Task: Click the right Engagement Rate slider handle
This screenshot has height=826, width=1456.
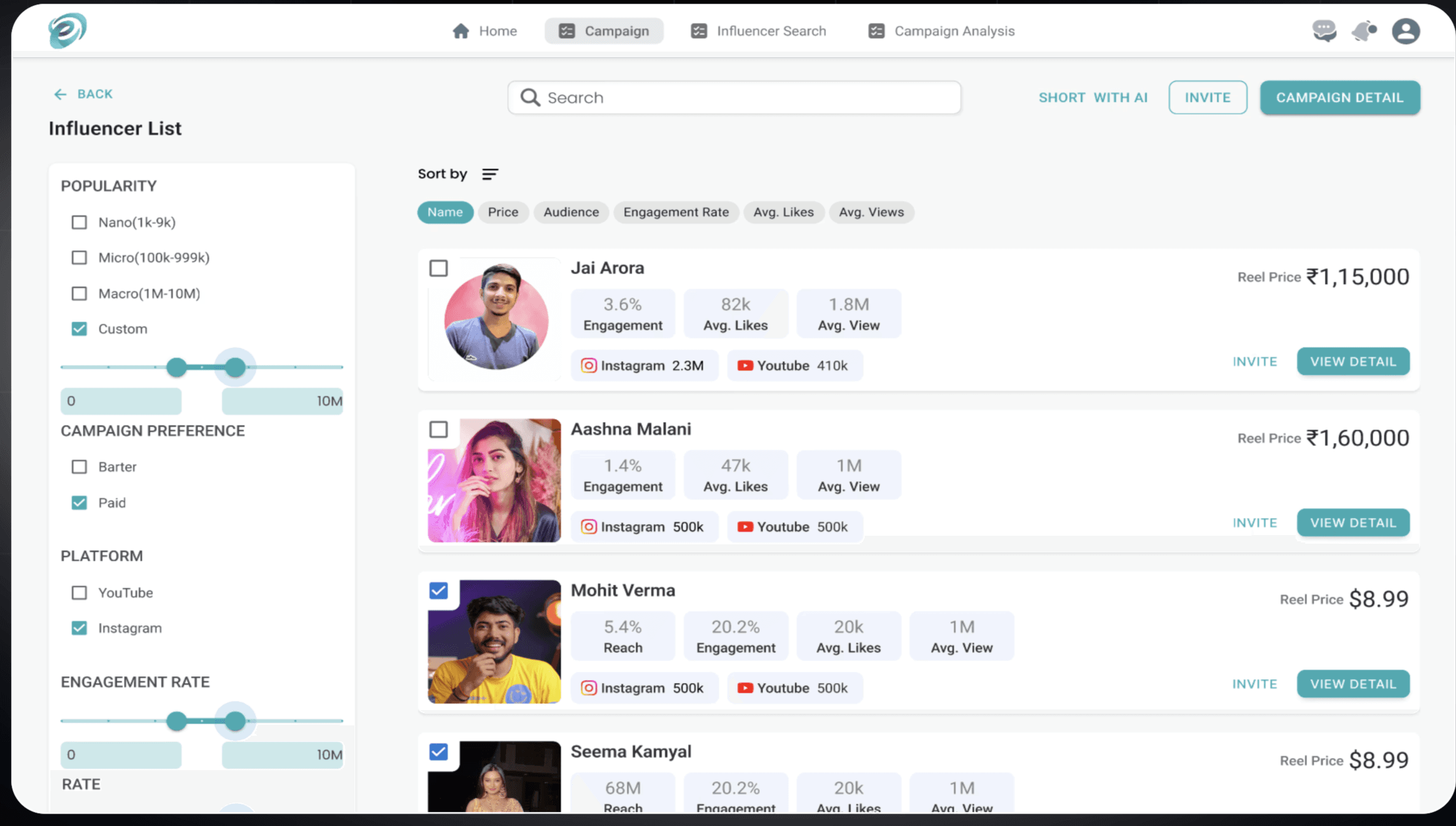Action: tap(235, 722)
